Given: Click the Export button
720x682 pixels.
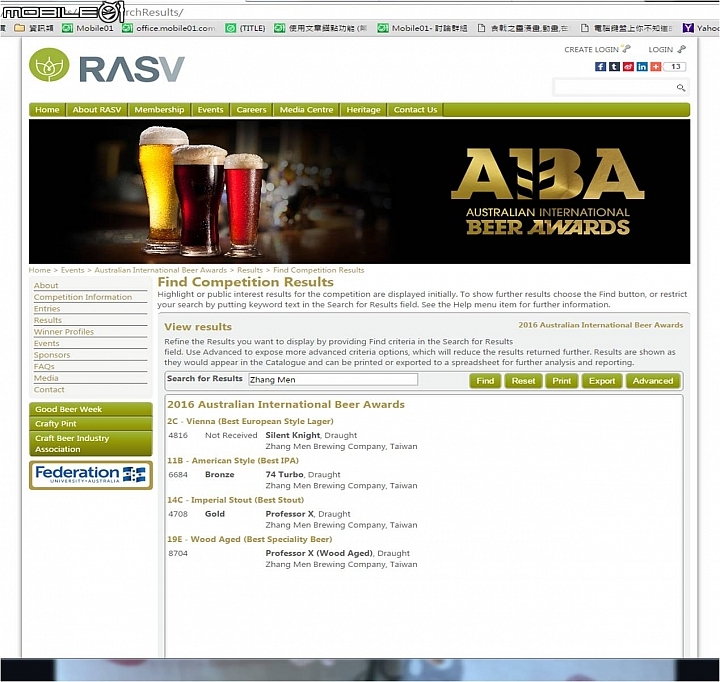Looking at the screenshot, I should click(602, 381).
